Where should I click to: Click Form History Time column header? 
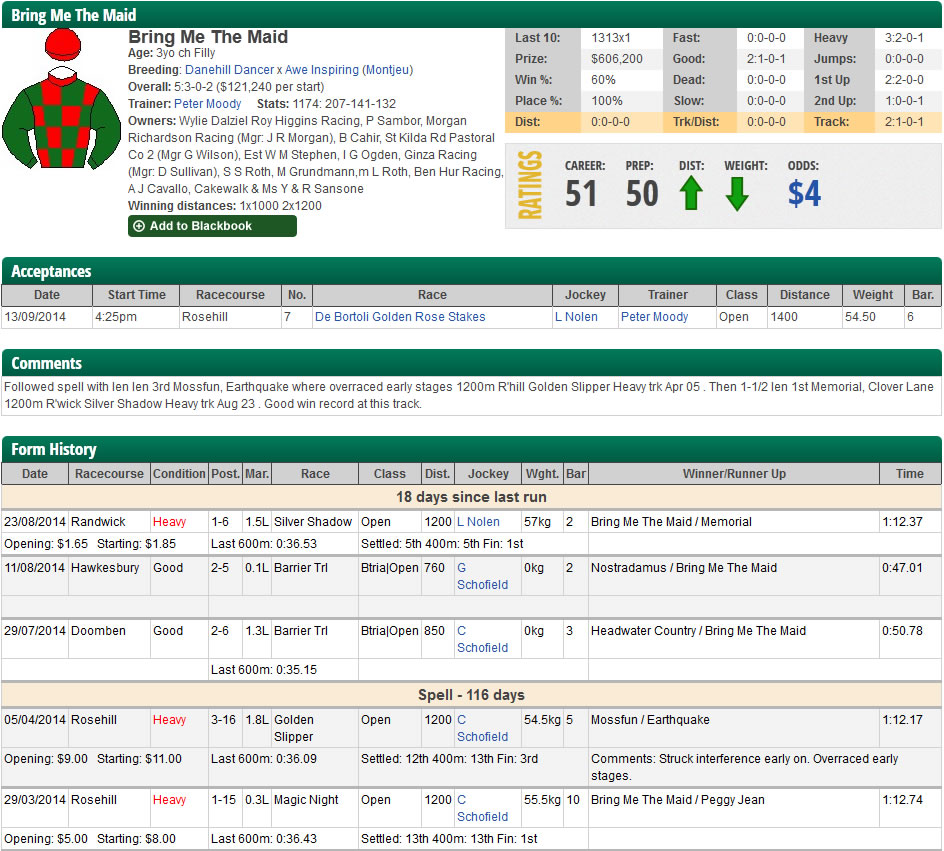coord(910,474)
